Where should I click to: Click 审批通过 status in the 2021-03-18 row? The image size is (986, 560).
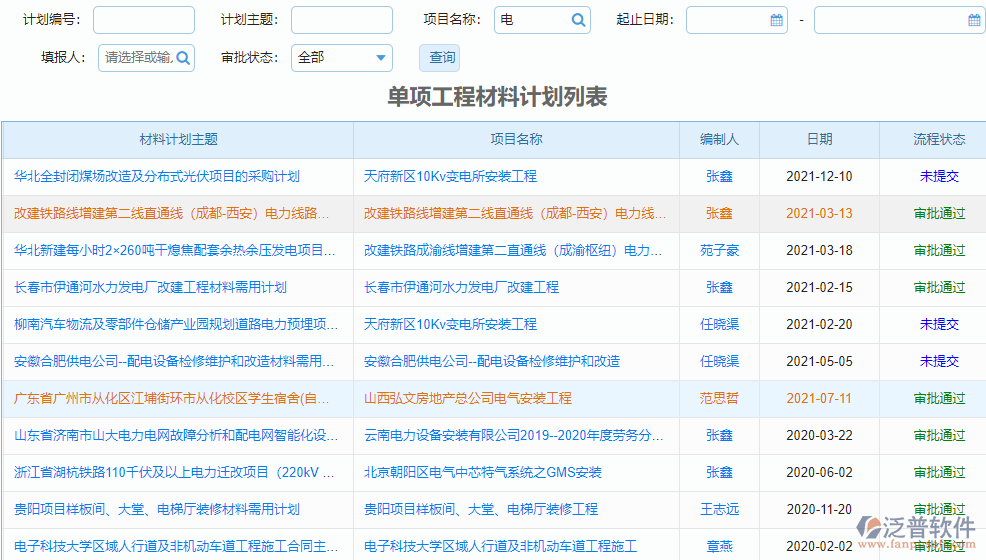(939, 251)
